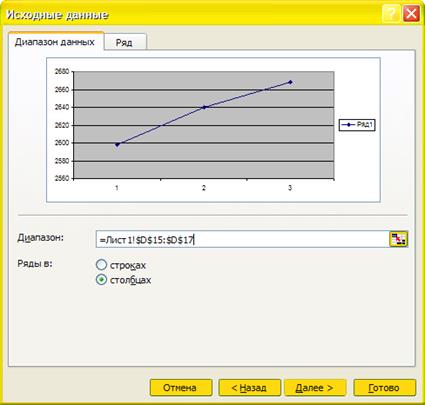Click inside the Диапазон range field
Screen dimensions: 425x405
(243, 239)
